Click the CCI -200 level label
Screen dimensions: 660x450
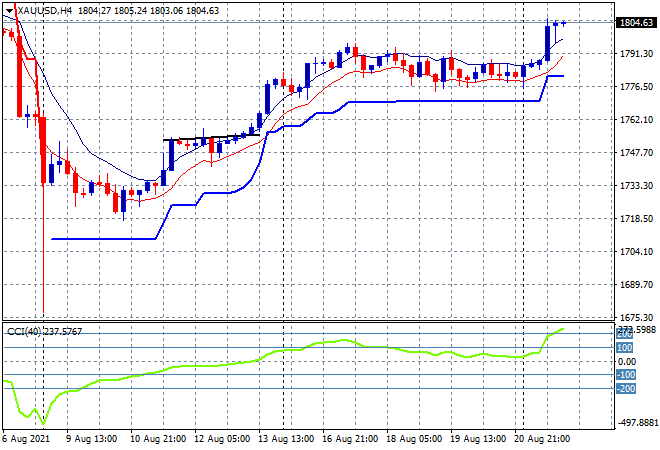point(626,389)
